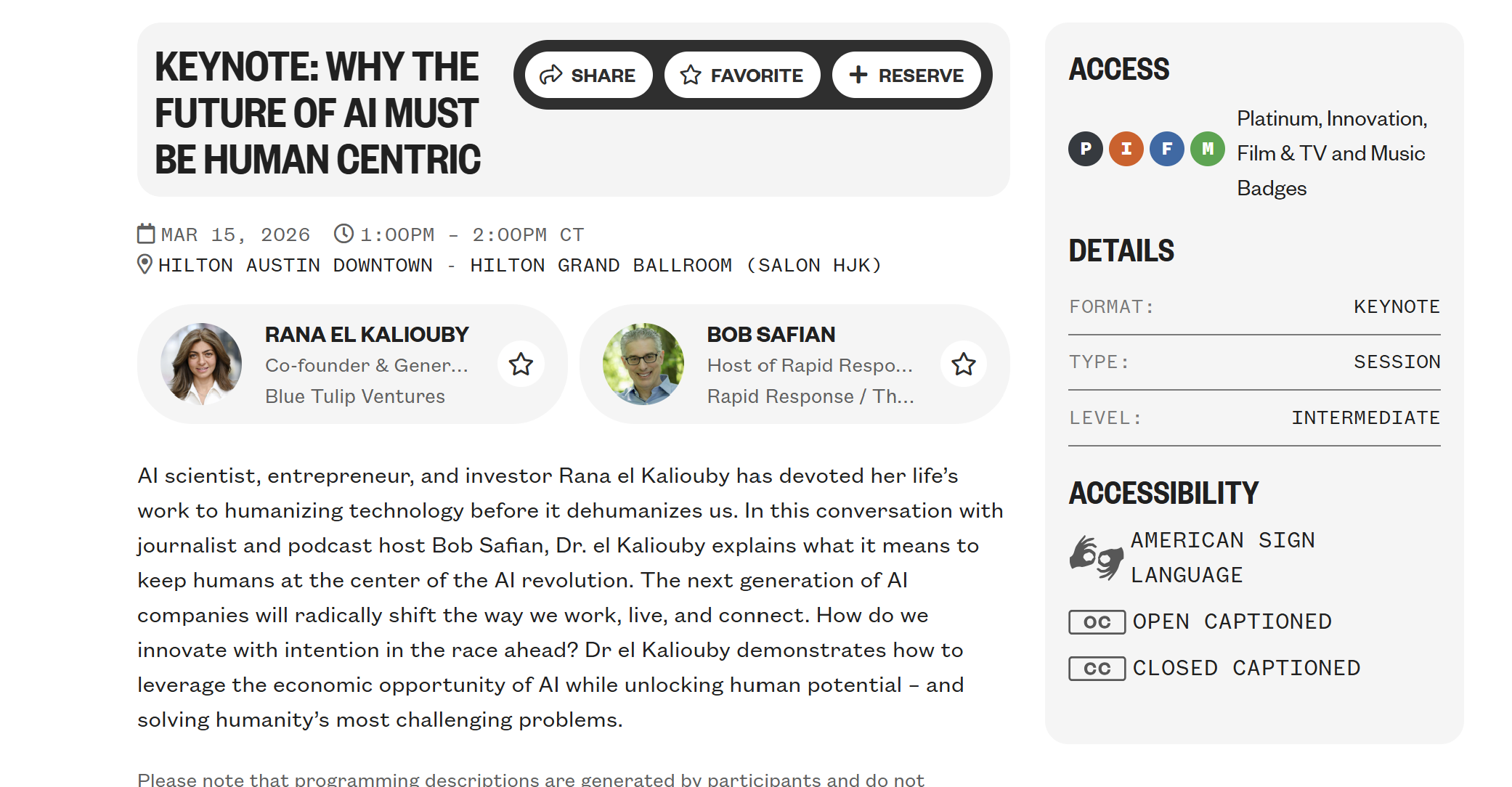Open Rana el Kaliouby's profile photo
The width and height of the screenshot is (1512, 787).
click(201, 364)
